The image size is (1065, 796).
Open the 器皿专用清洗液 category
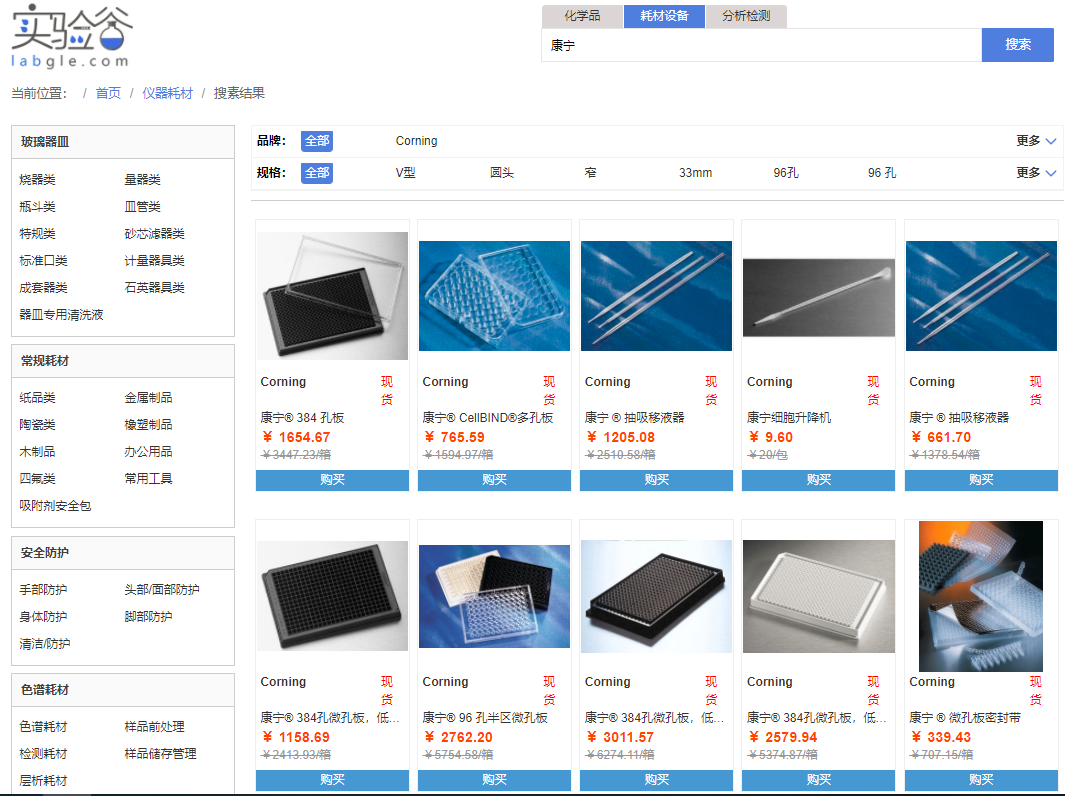coord(61,314)
